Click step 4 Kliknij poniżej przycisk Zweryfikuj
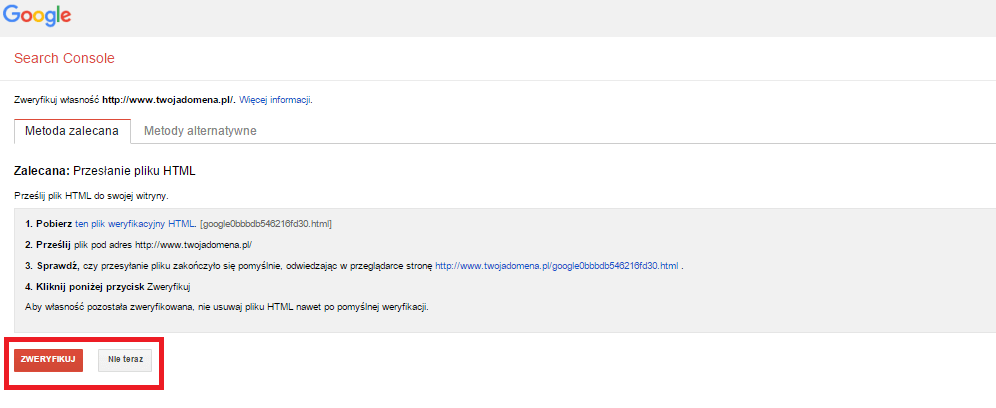The width and height of the screenshot is (996, 408). point(109,287)
